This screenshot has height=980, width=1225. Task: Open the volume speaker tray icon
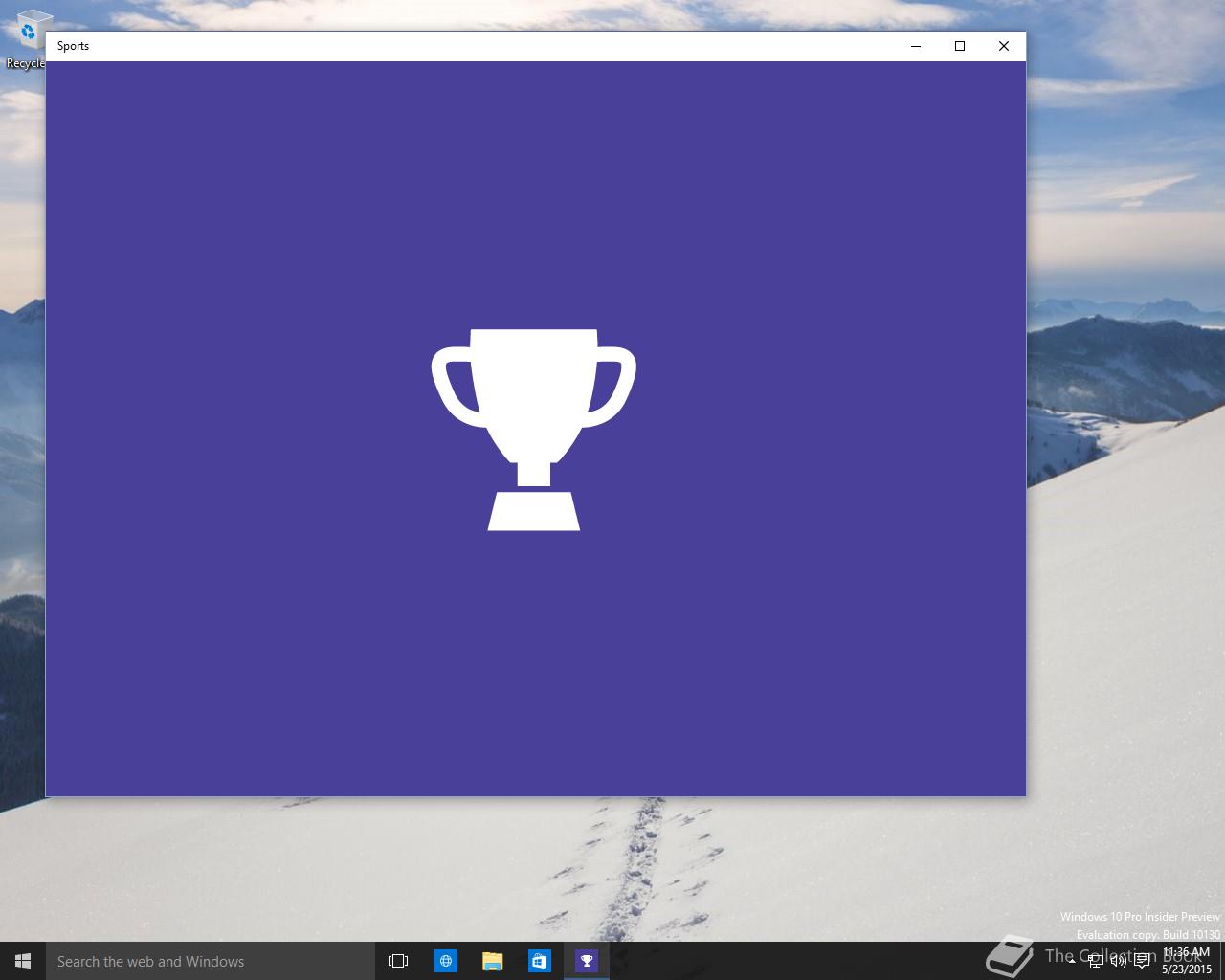click(1118, 961)
